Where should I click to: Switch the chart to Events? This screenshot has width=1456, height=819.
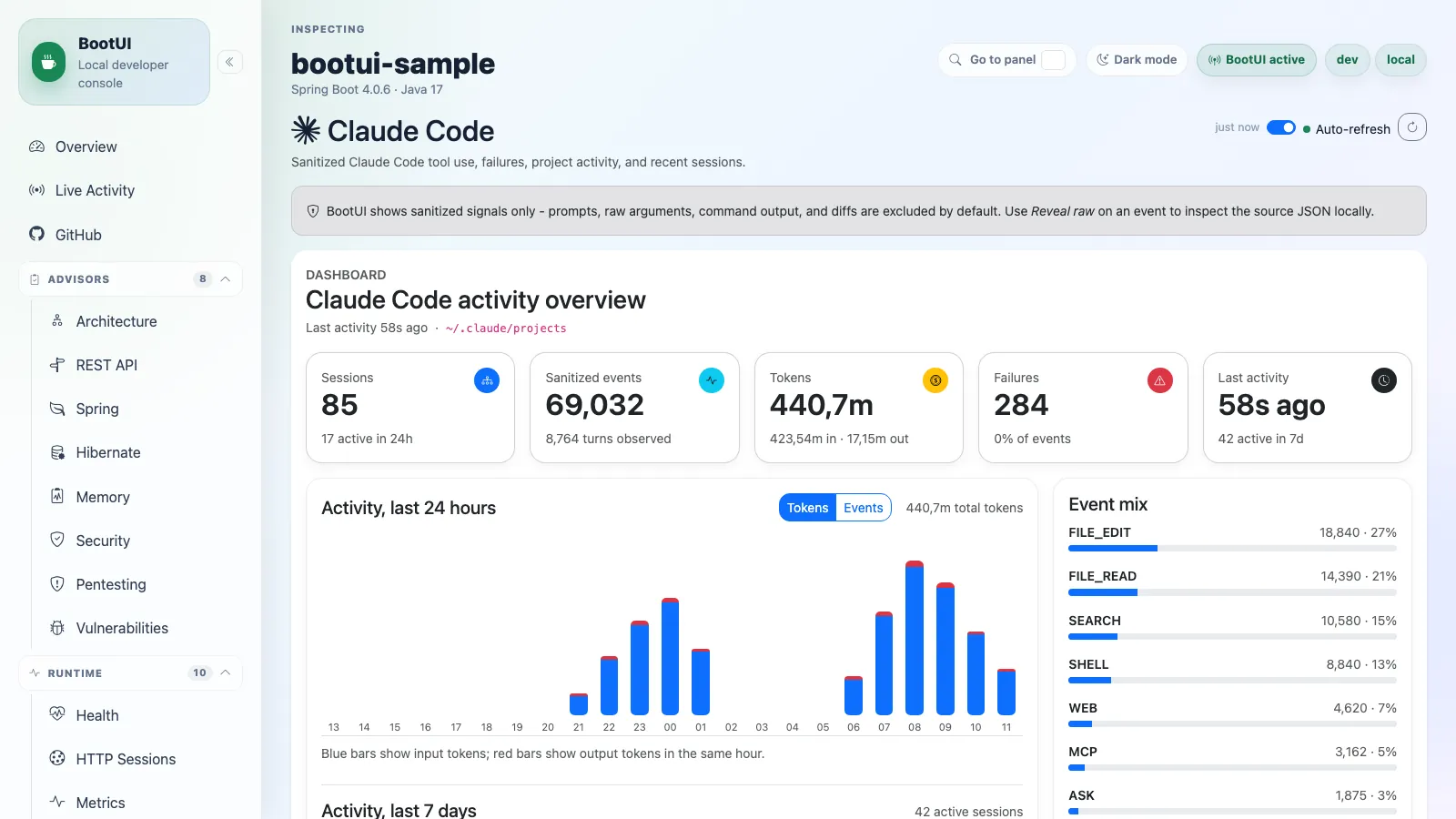(x=863, y=508)
